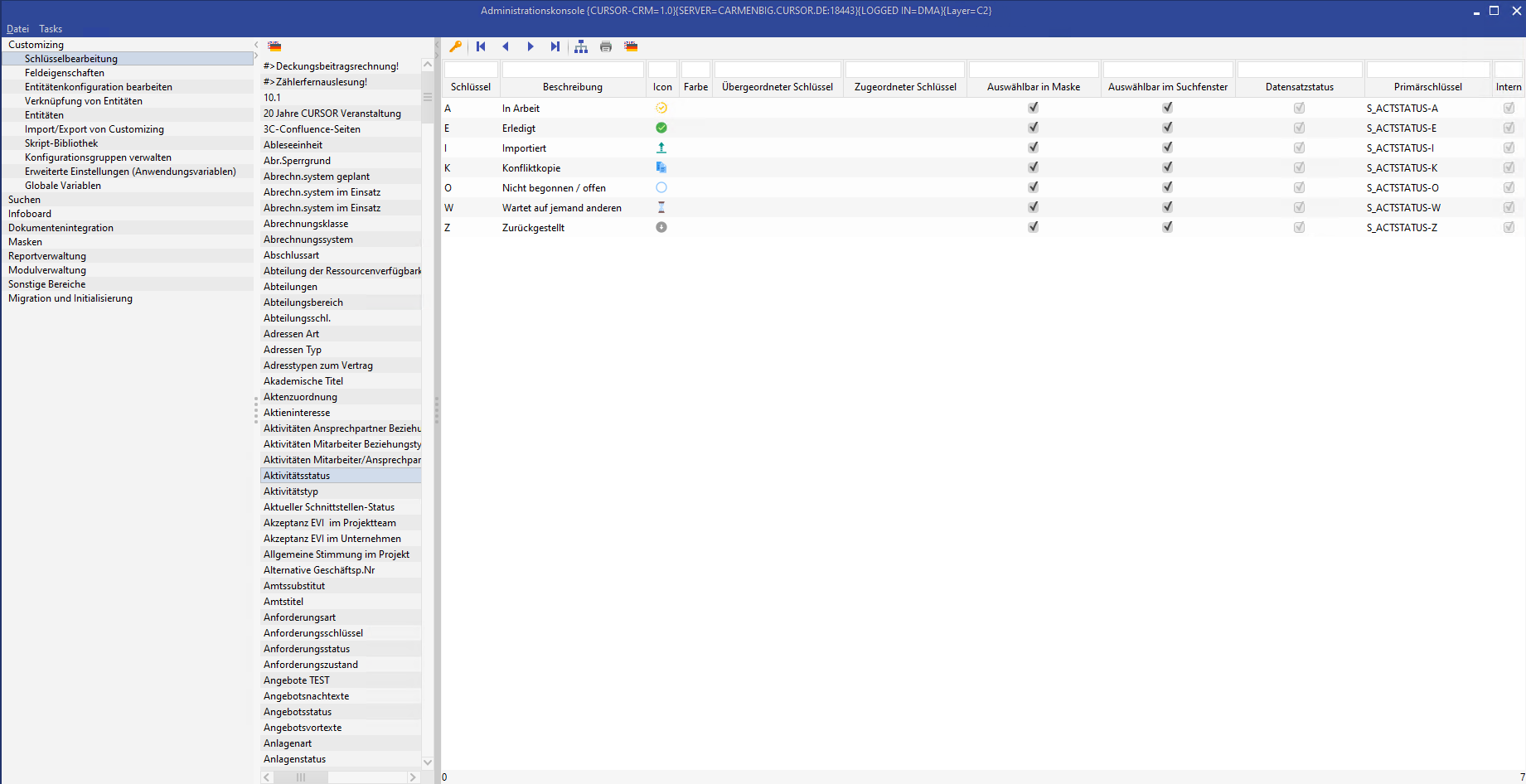Toggle 'Auswählbar in Maske' for In Arbeit
Viewport: 1526px width, 784px height.
1033,108
